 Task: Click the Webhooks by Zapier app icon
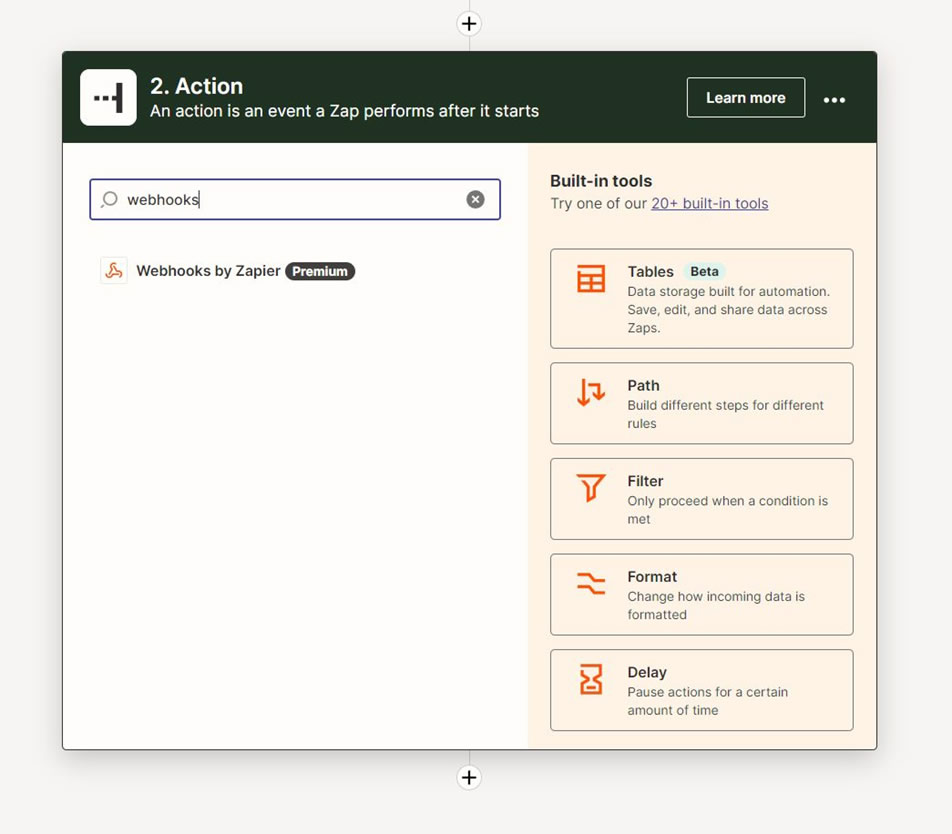coord(114,271)
